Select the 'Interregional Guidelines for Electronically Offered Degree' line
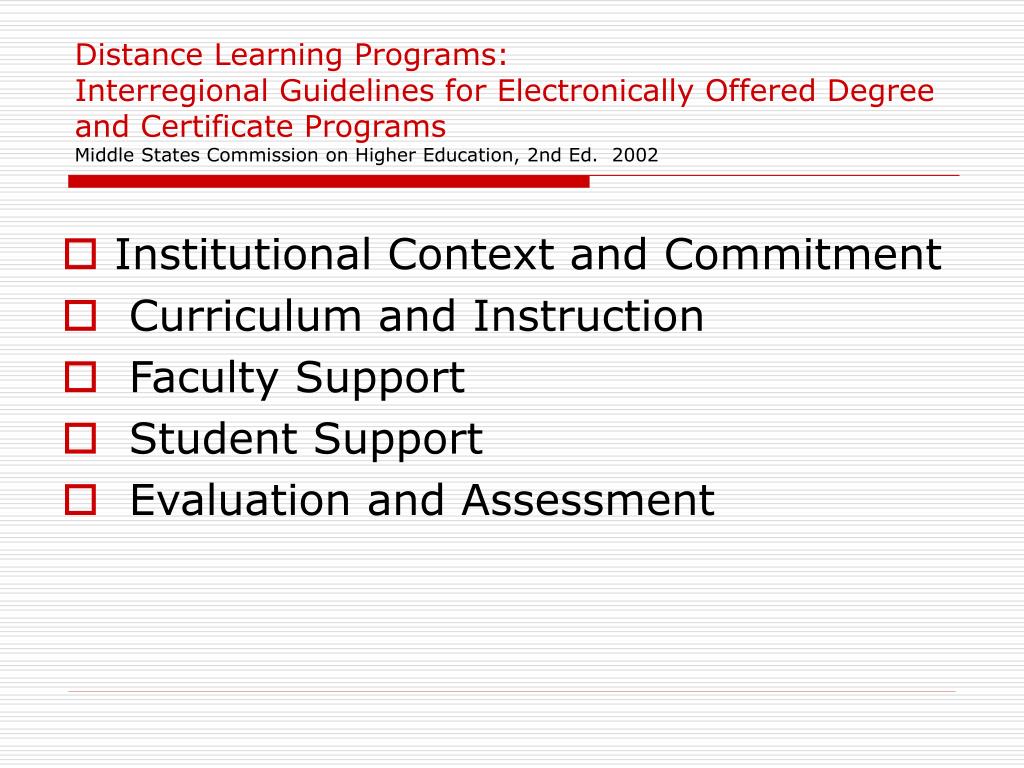 504,91
